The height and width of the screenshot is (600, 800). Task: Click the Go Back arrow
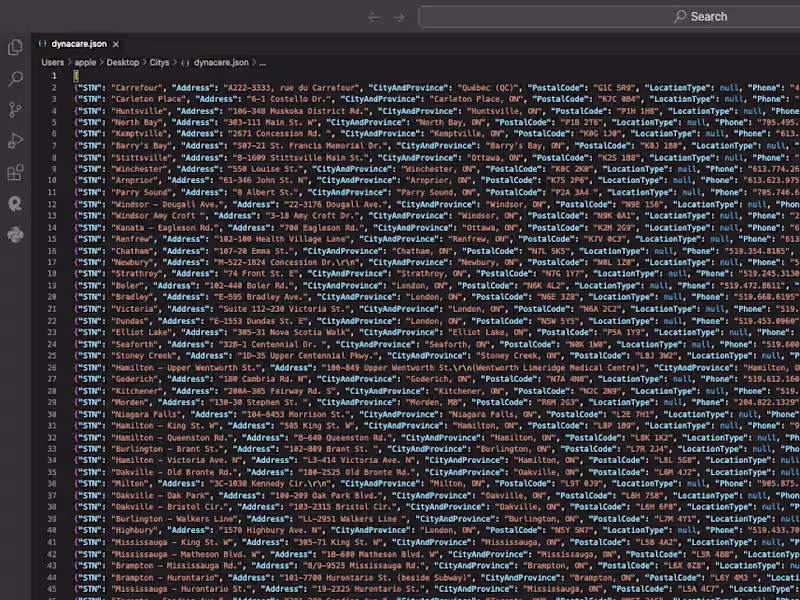point(374,17)
